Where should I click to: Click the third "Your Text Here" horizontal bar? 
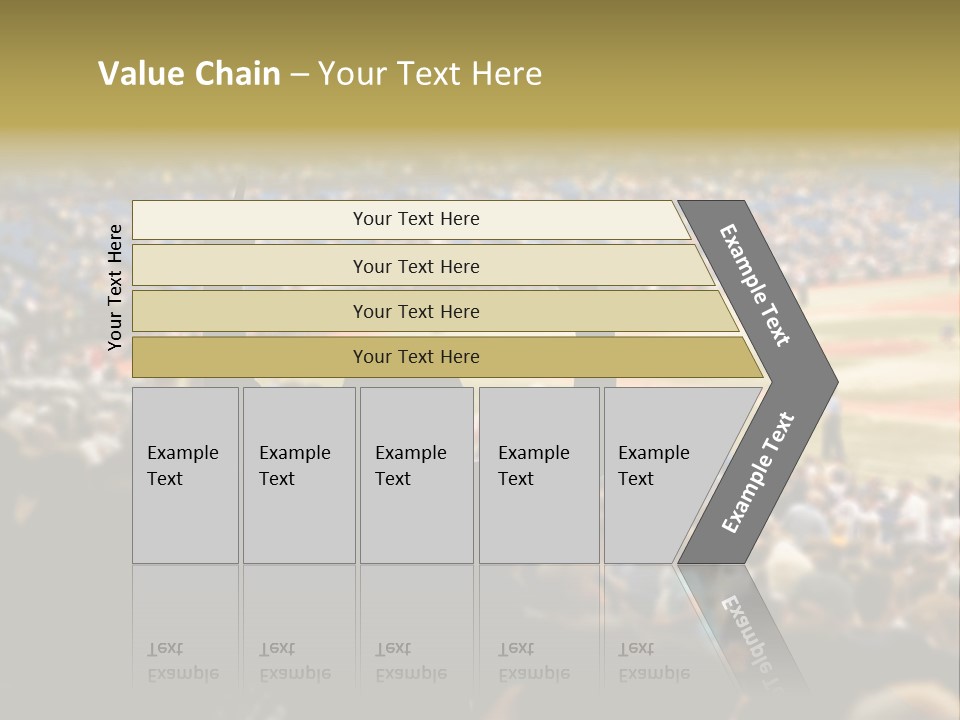coord(416,311)
